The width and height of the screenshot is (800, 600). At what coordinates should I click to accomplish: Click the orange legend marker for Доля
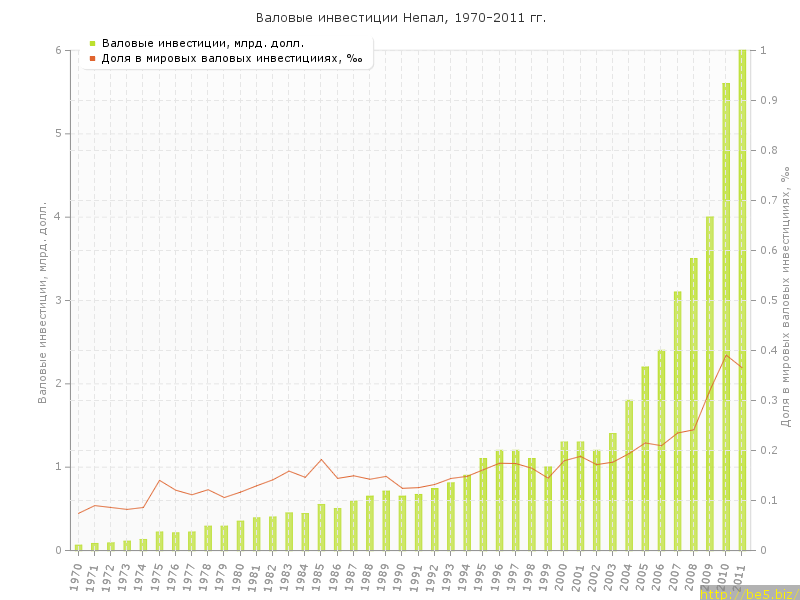(x=92, y=59)
